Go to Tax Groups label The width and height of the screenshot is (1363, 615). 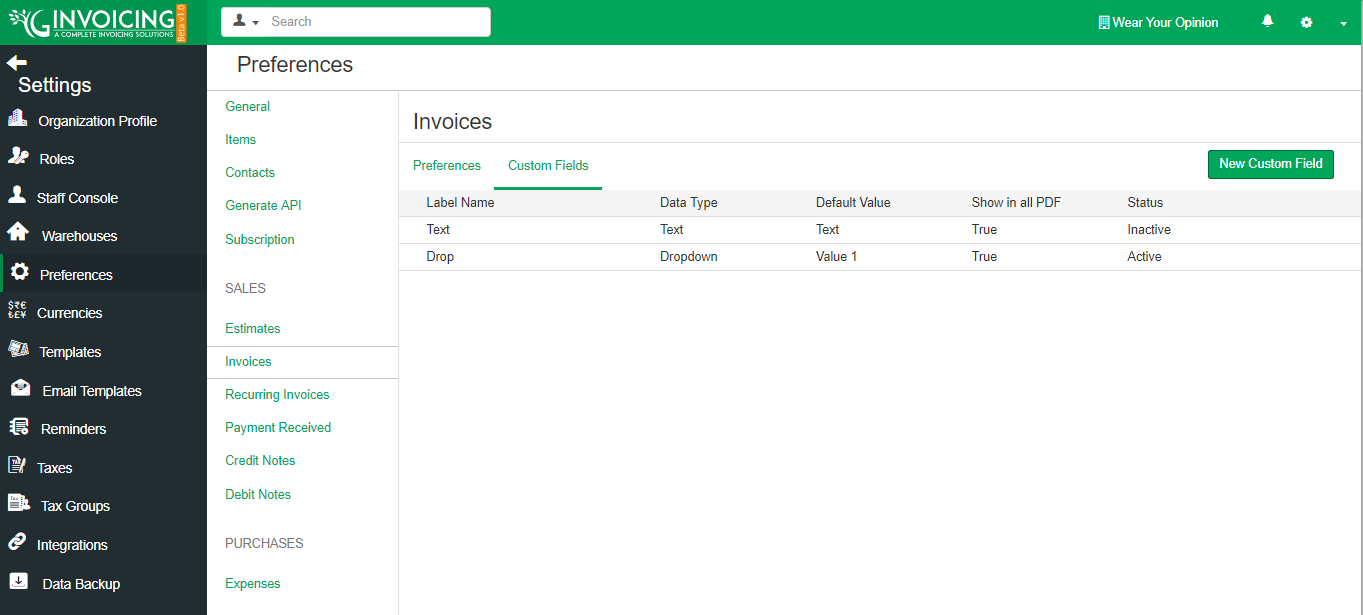point(75,506)
